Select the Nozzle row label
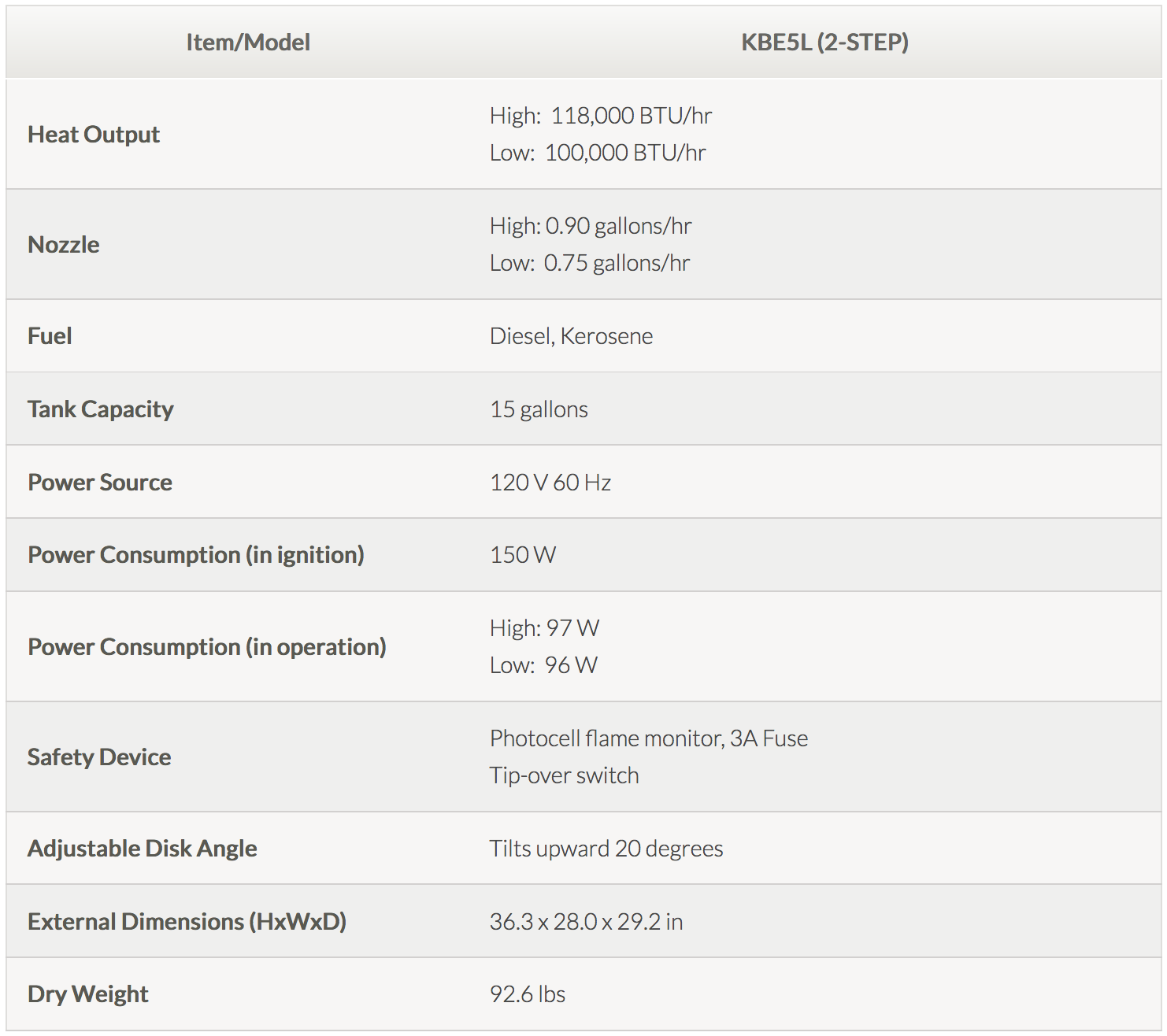This screenshot has width=1167, height=1036. coord(64,245)
